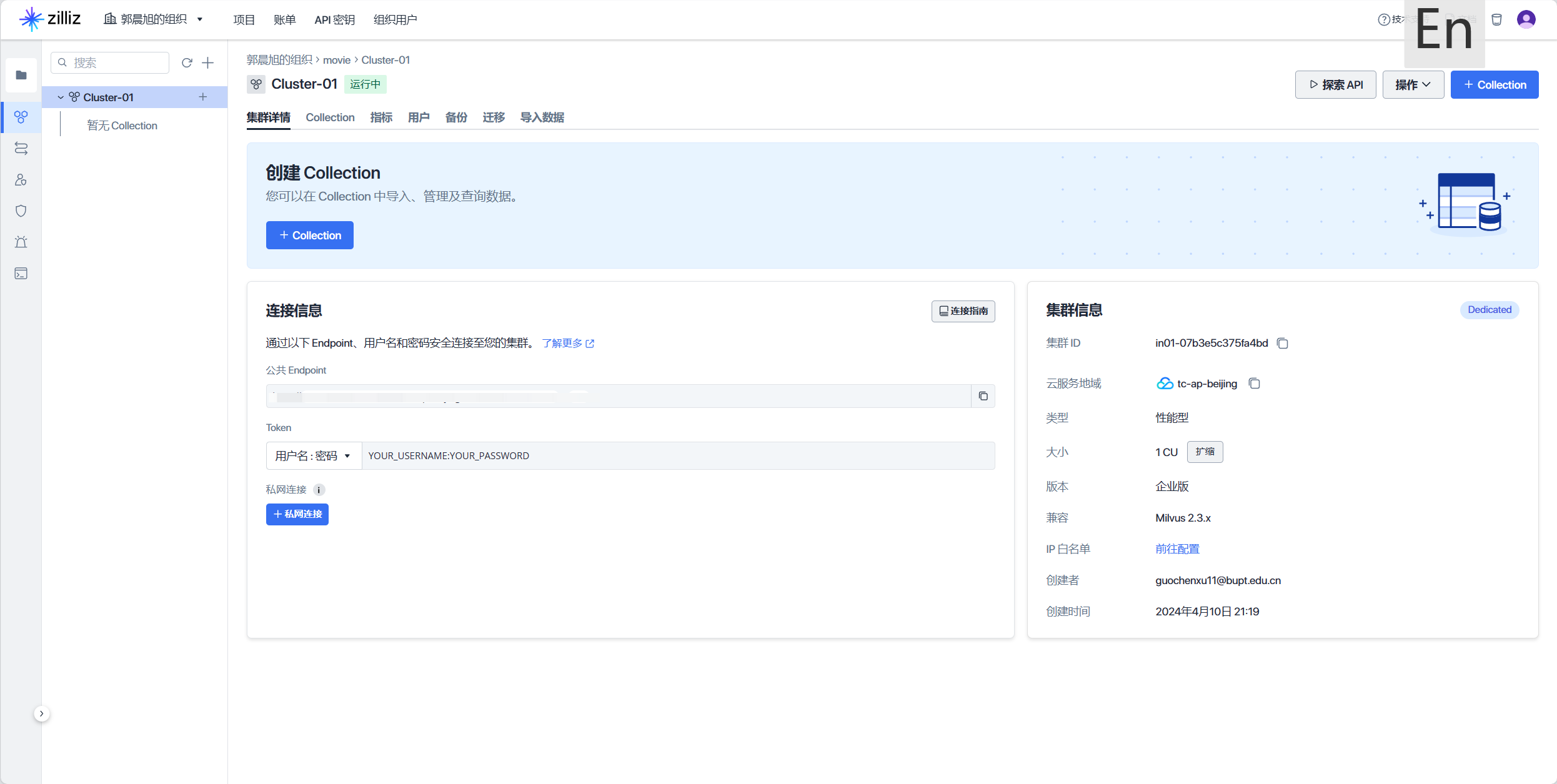This screenshot has width=1557, height=784.
Task: Open the pipelines sidebar icon
Action: (21, 148)
